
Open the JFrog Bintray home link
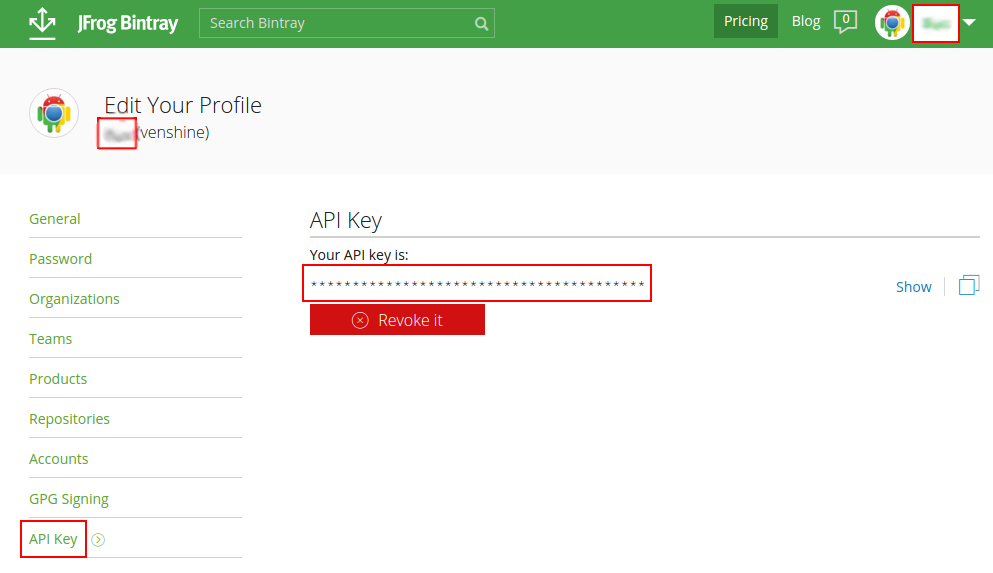pyautogui.click(x=127, y=23)
